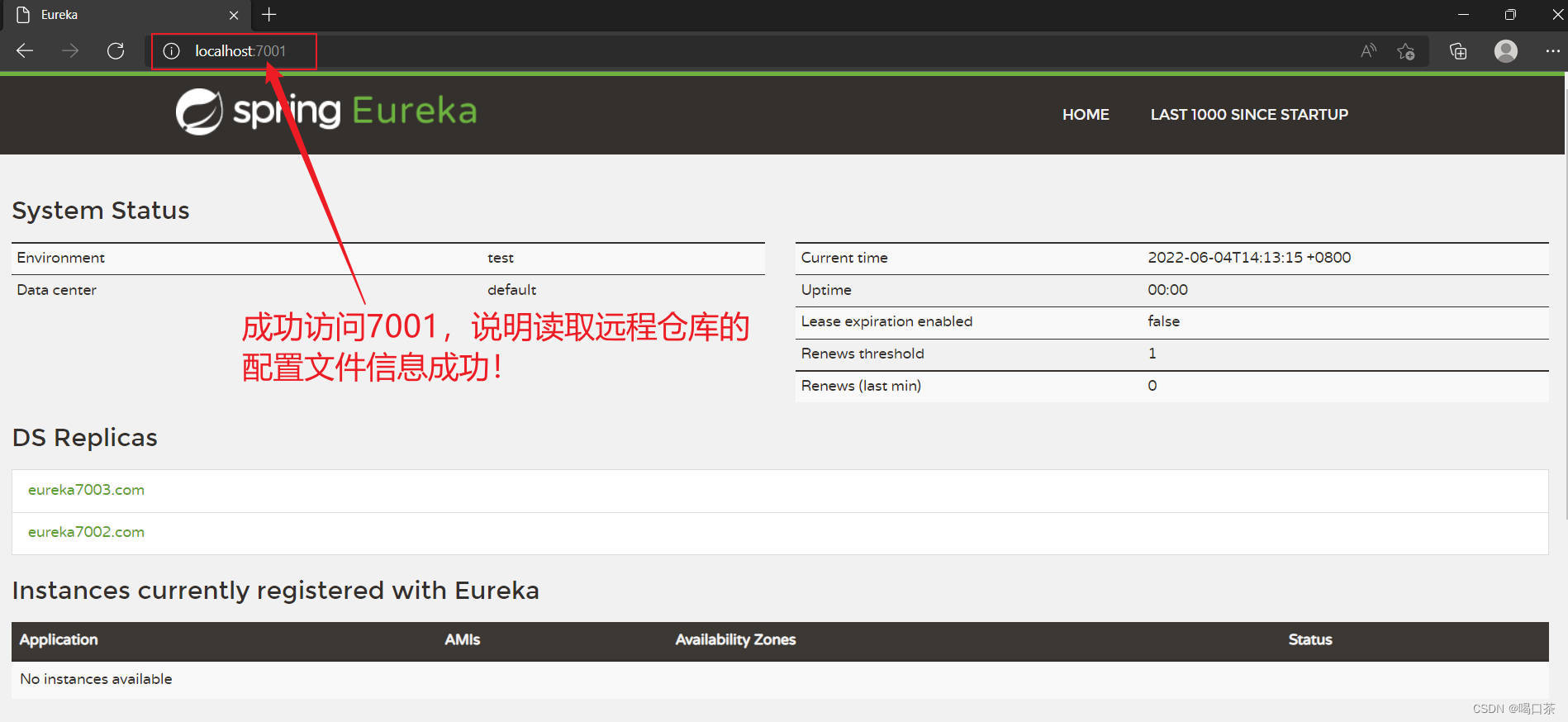Select the 2022-06-04T14:13:15 +0800 timestamp value
This screenshot has width=1568, height=722.
tap(1249, 258)
